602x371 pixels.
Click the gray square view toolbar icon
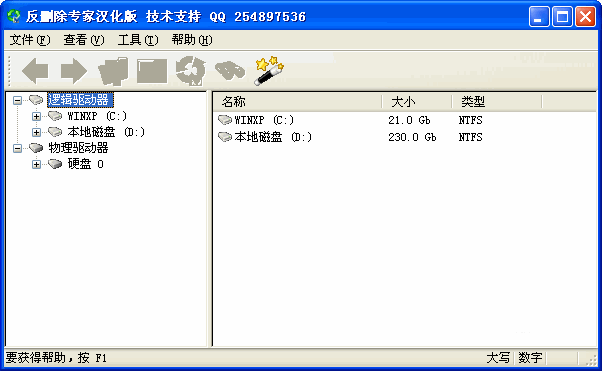[152, 71]
